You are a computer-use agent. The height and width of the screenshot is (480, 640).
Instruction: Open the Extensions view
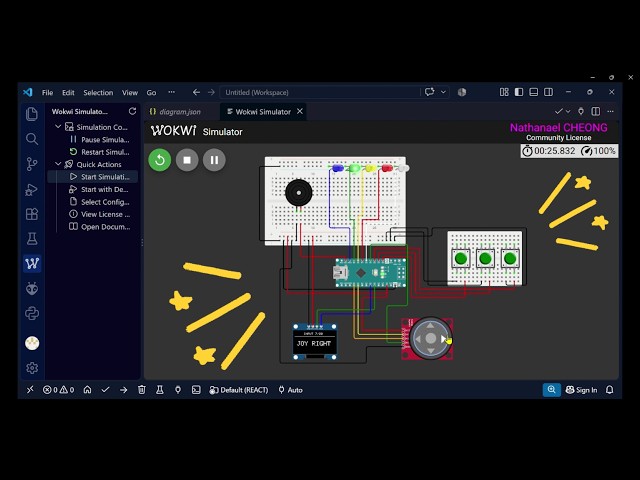pyautogui.click(x=32, y=214)
